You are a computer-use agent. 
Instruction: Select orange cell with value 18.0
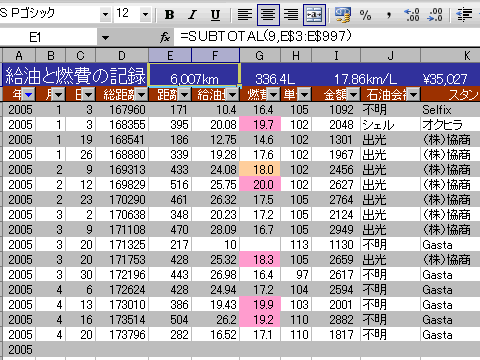[260, 170]
